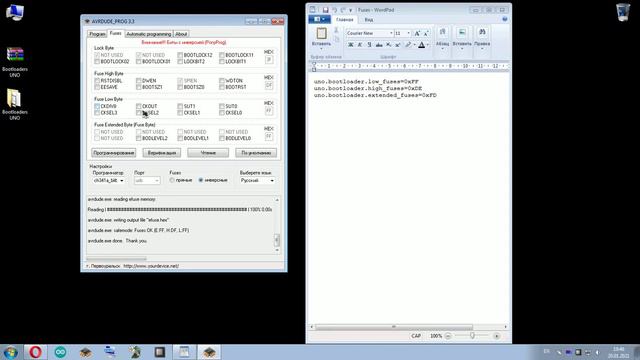
Task: Click the WordPad zoom in plus button
Action: tap(496, 336)
